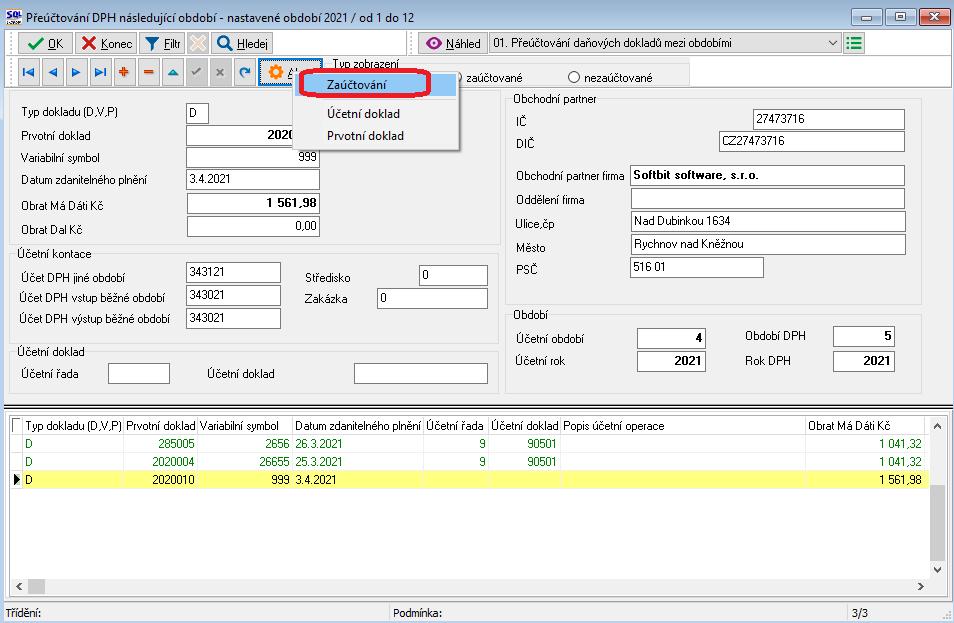Viewport: 954px width, 623px height.
Task: Click Obrat Dal Kč field
Action: pos(252,226)
